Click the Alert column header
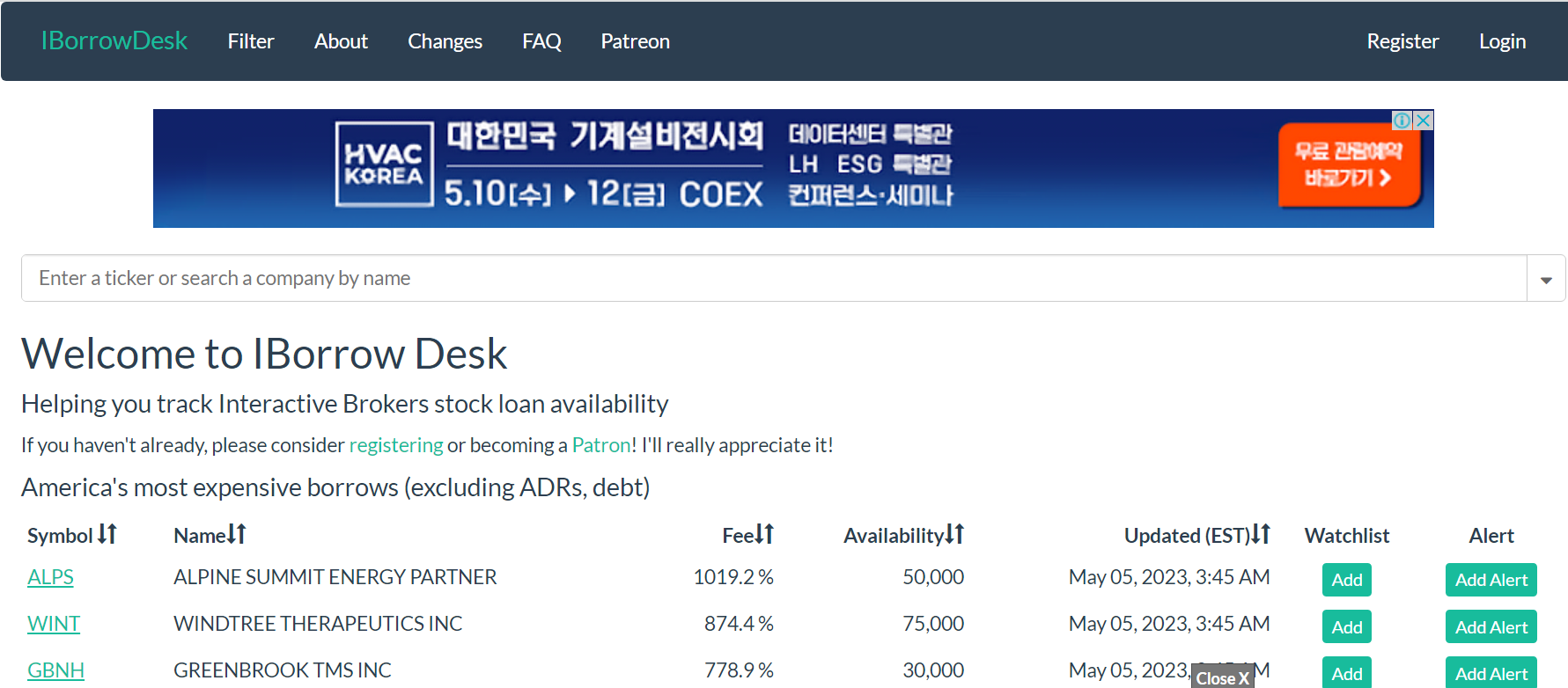 (1491, 536)
